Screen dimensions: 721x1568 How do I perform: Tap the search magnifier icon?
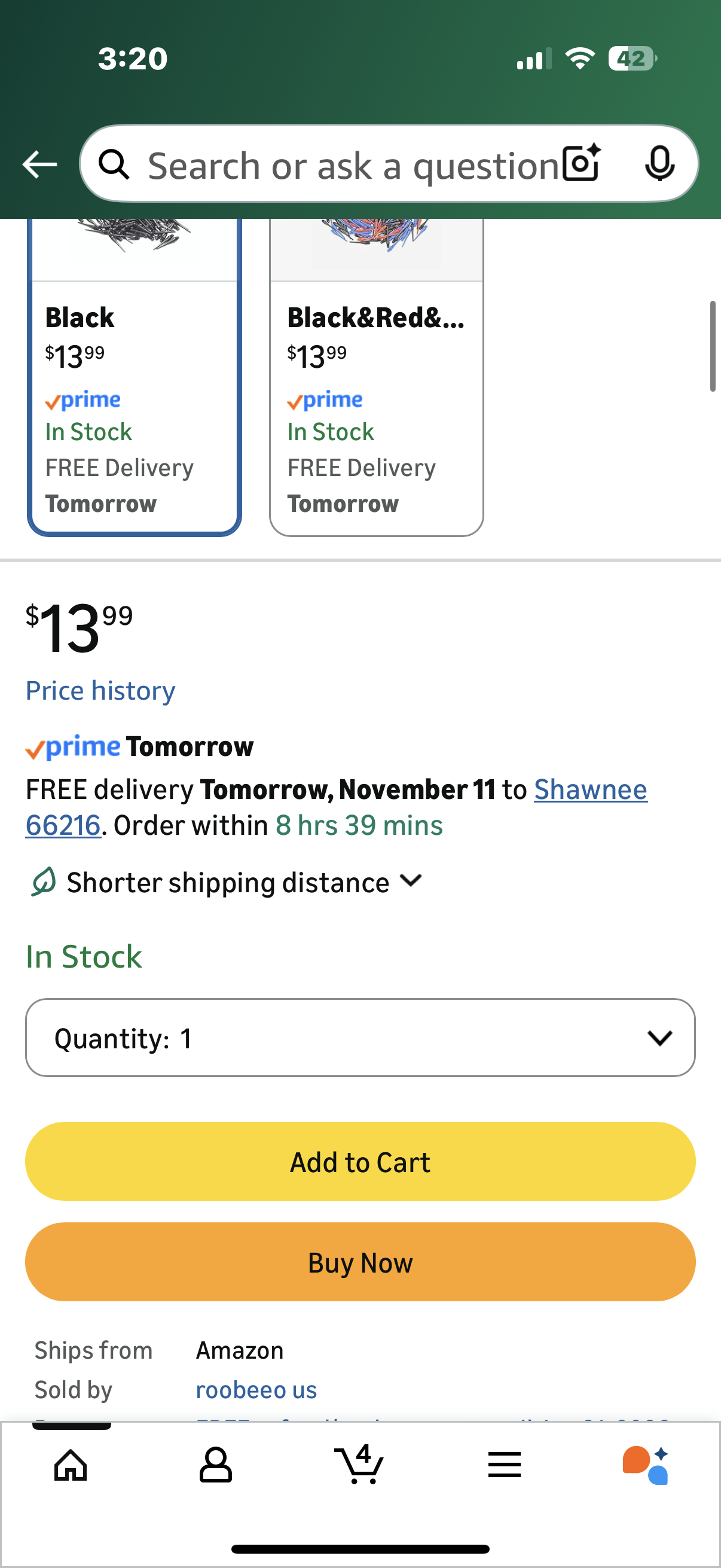(x=114, y=164)
